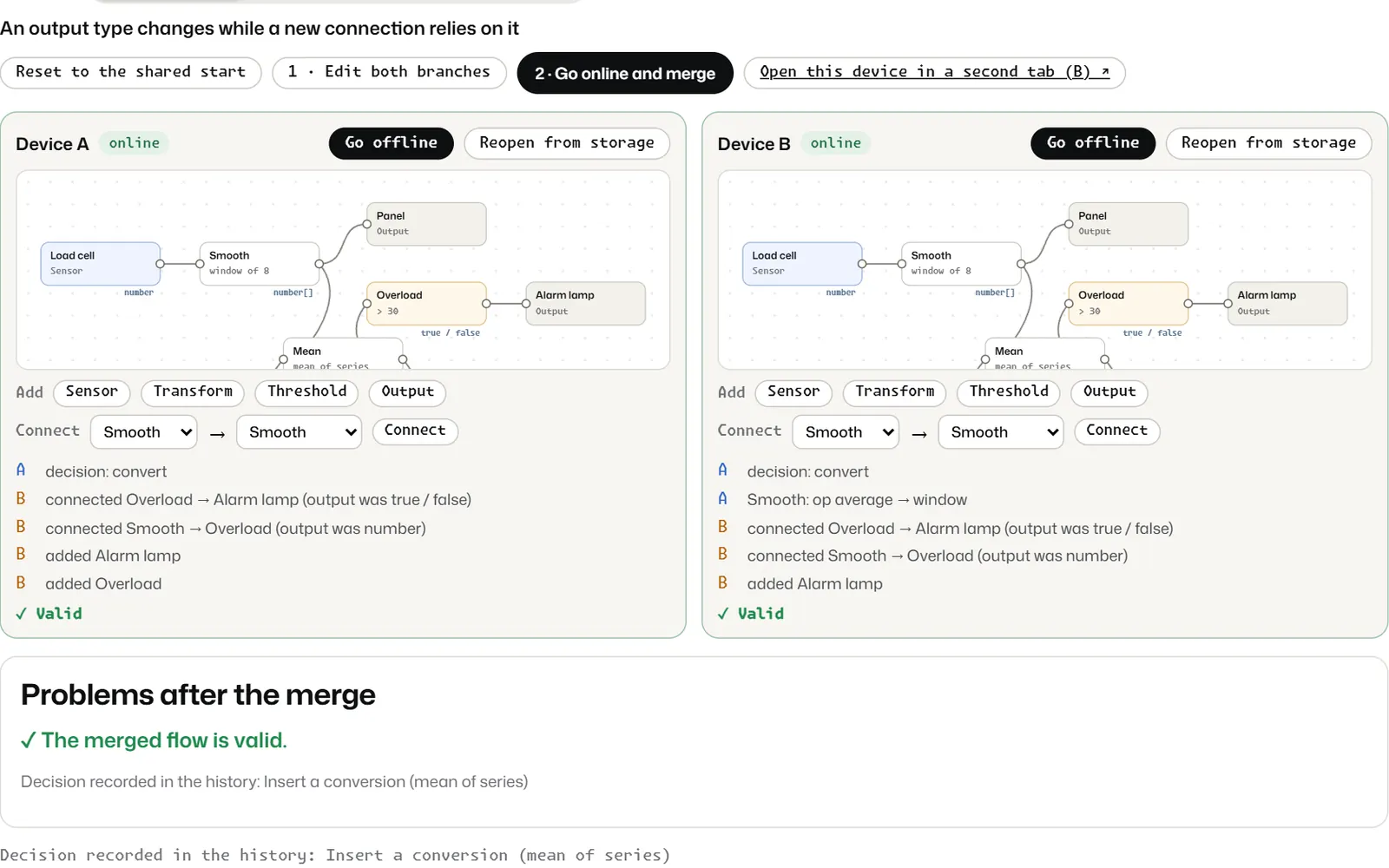Click Connect button on Device B
The image size is (1389, 868).
pos(1116,431)
